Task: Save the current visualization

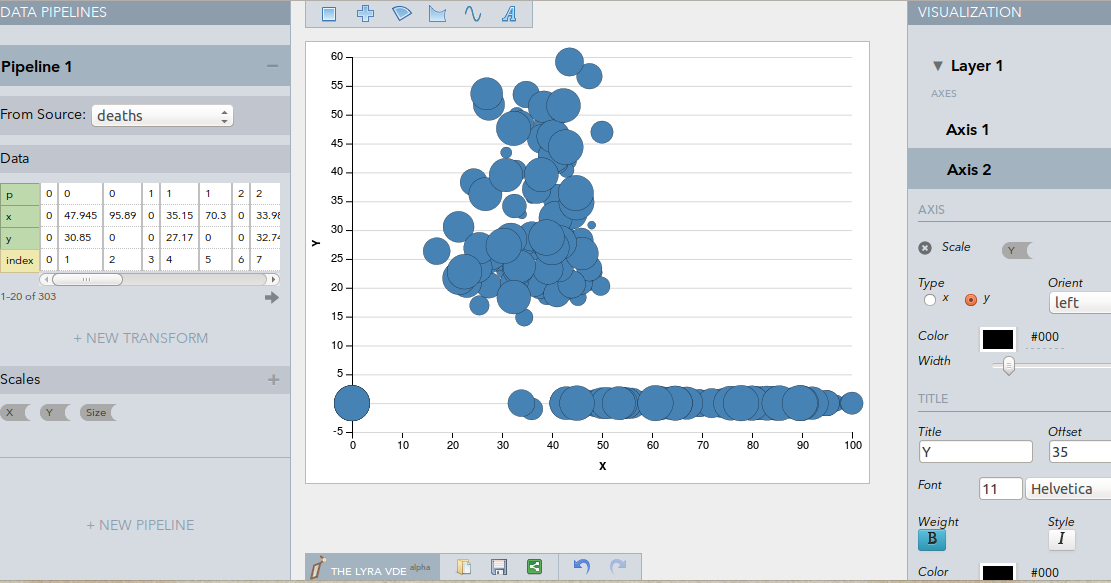Action: click(499, 566)
